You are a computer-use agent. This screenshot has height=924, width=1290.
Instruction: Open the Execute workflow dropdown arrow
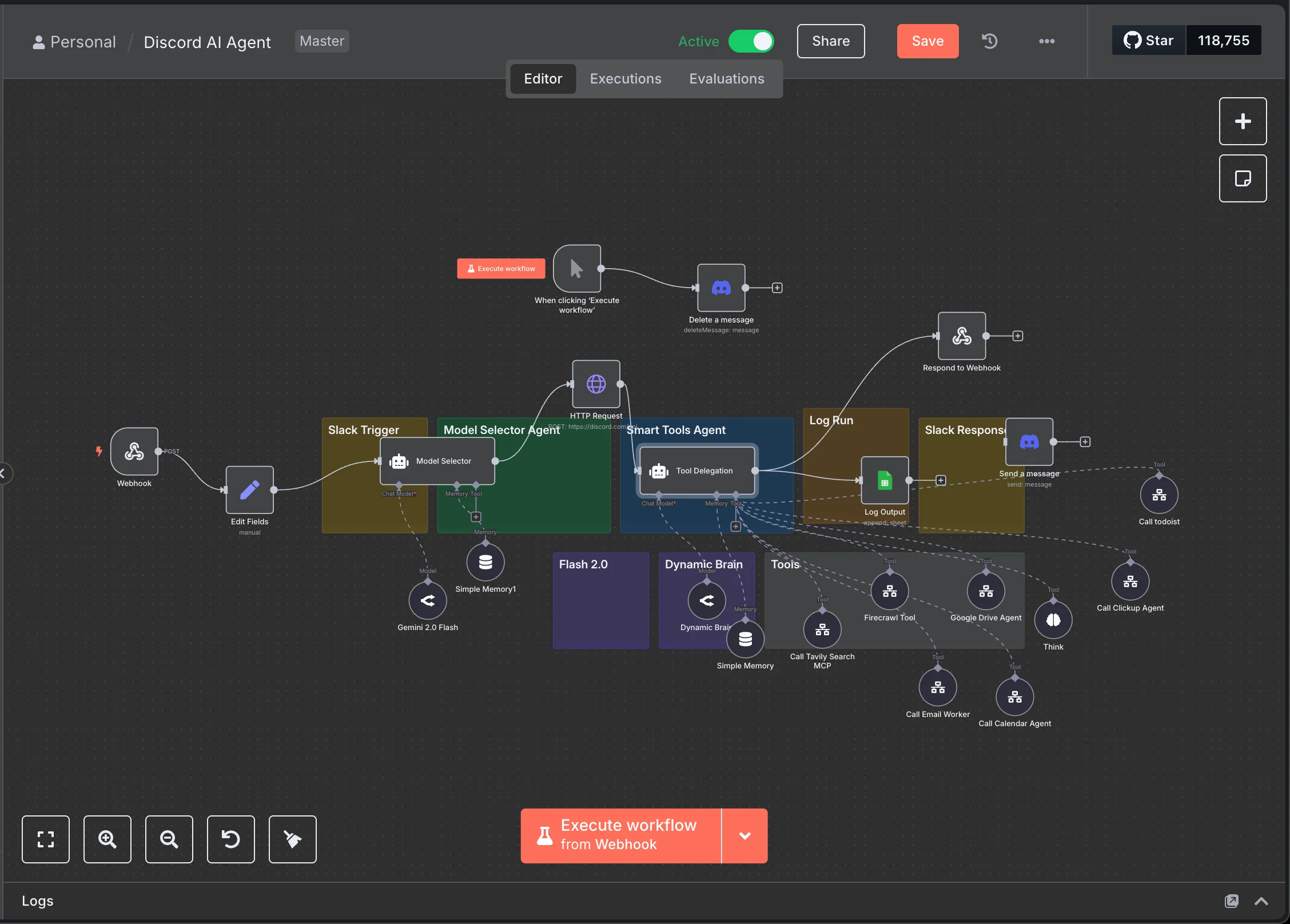tap(745, 836)
